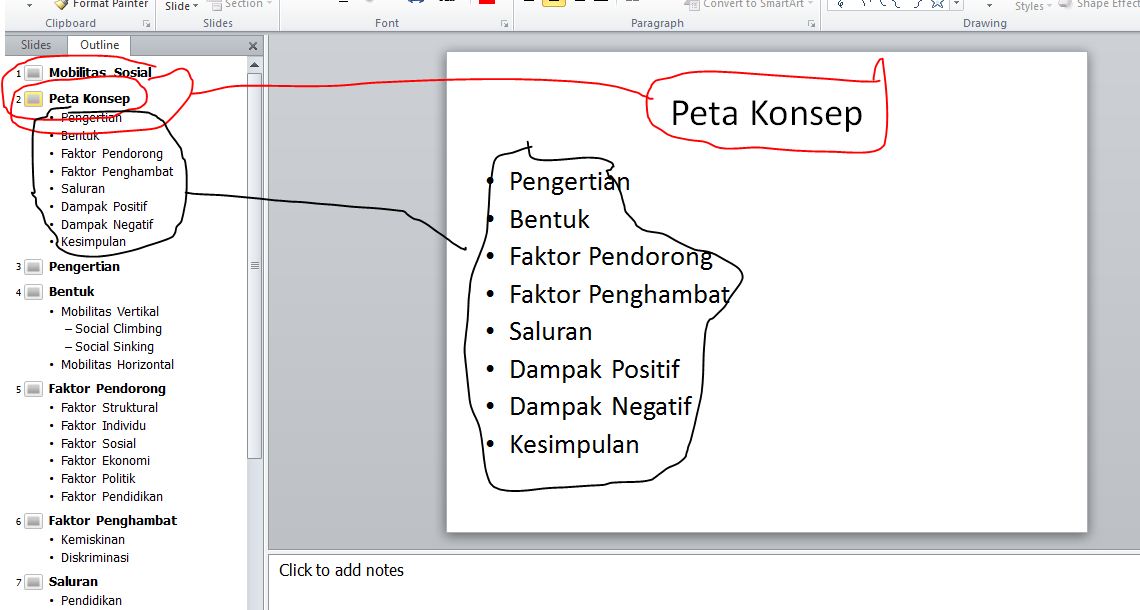Close the outline pane

pyautogui.click(x=253, y=45)
